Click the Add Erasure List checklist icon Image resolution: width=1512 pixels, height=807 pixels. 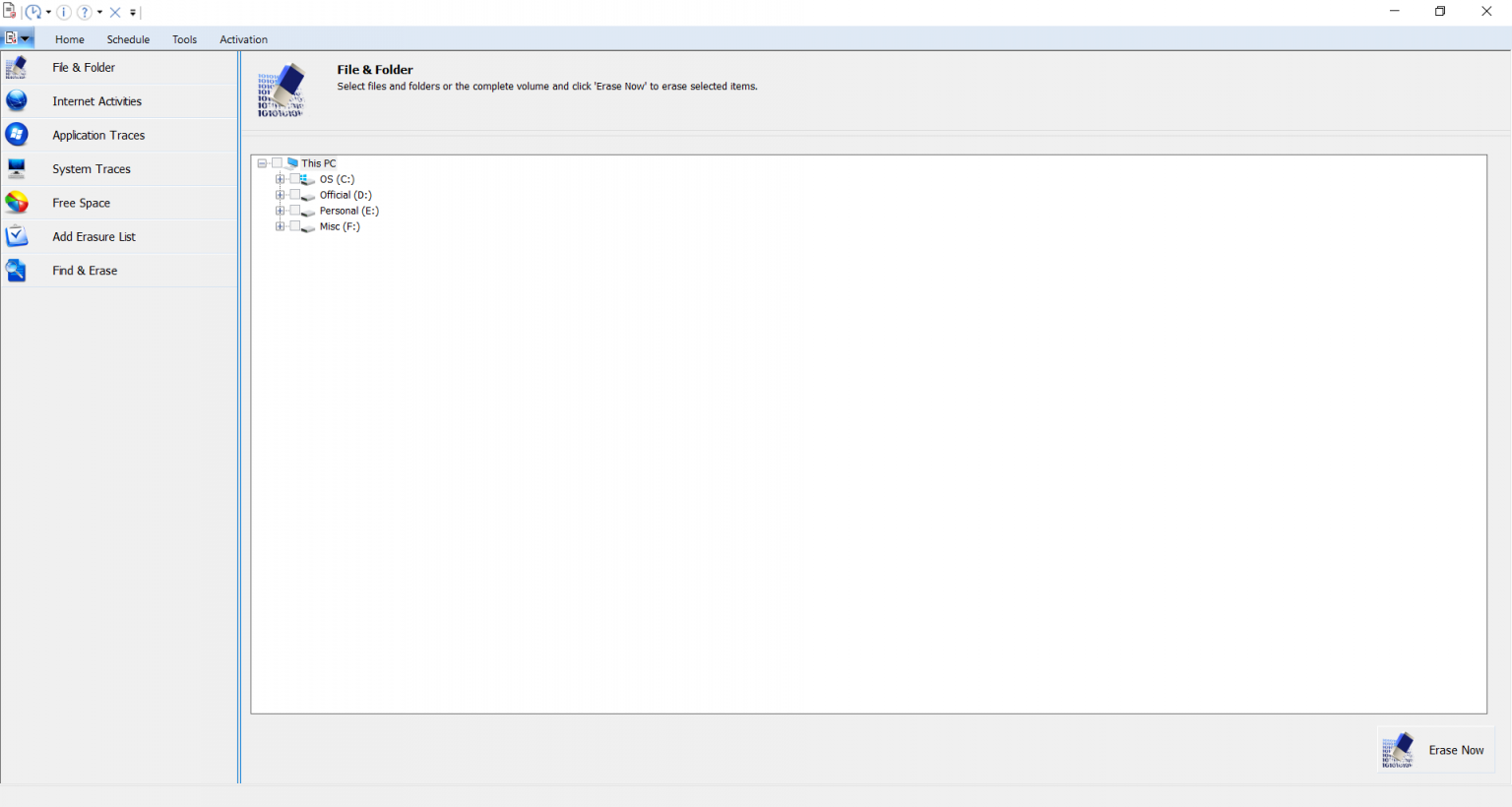[17, 236]
